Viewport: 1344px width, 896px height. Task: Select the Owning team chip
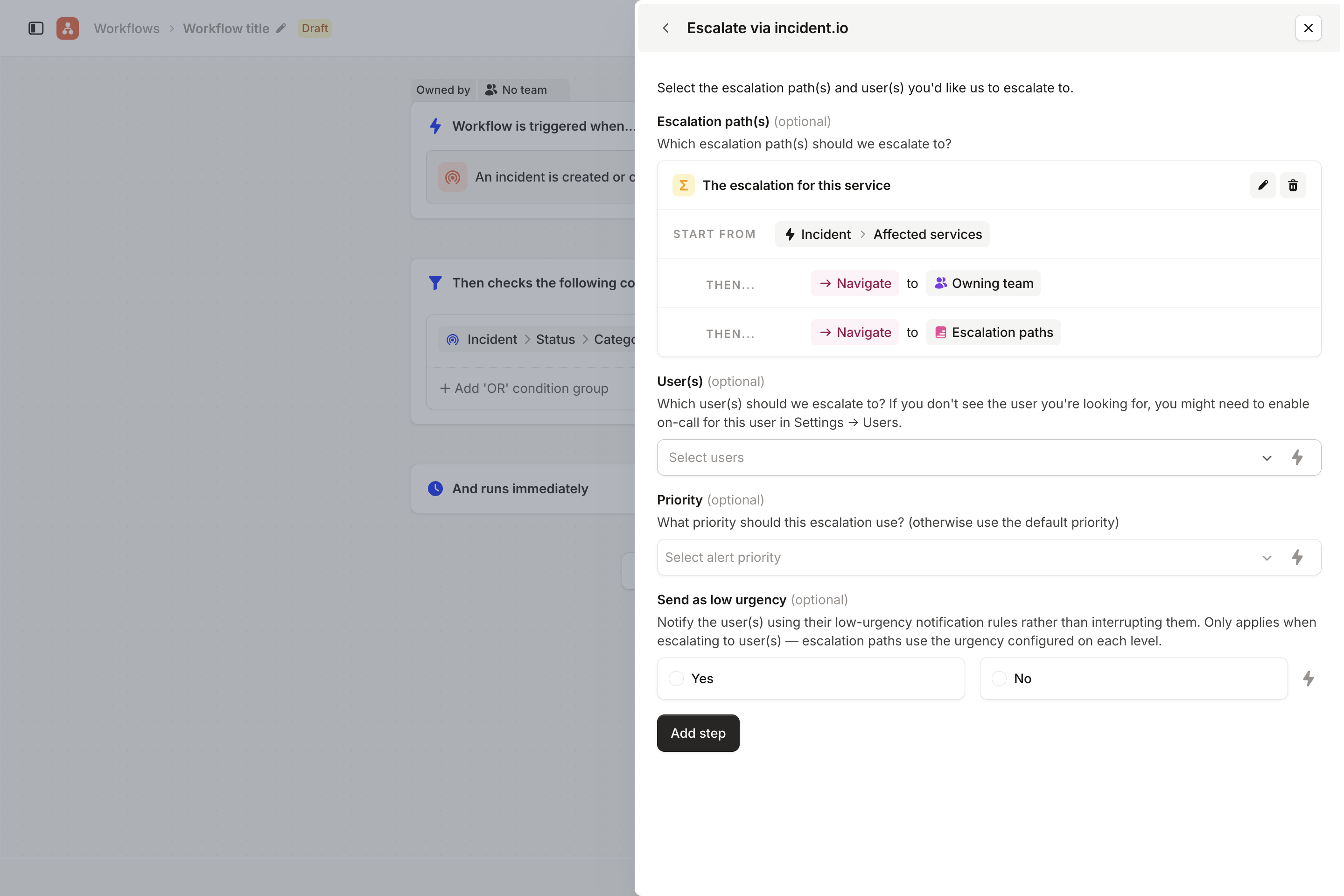pos(983,283)
